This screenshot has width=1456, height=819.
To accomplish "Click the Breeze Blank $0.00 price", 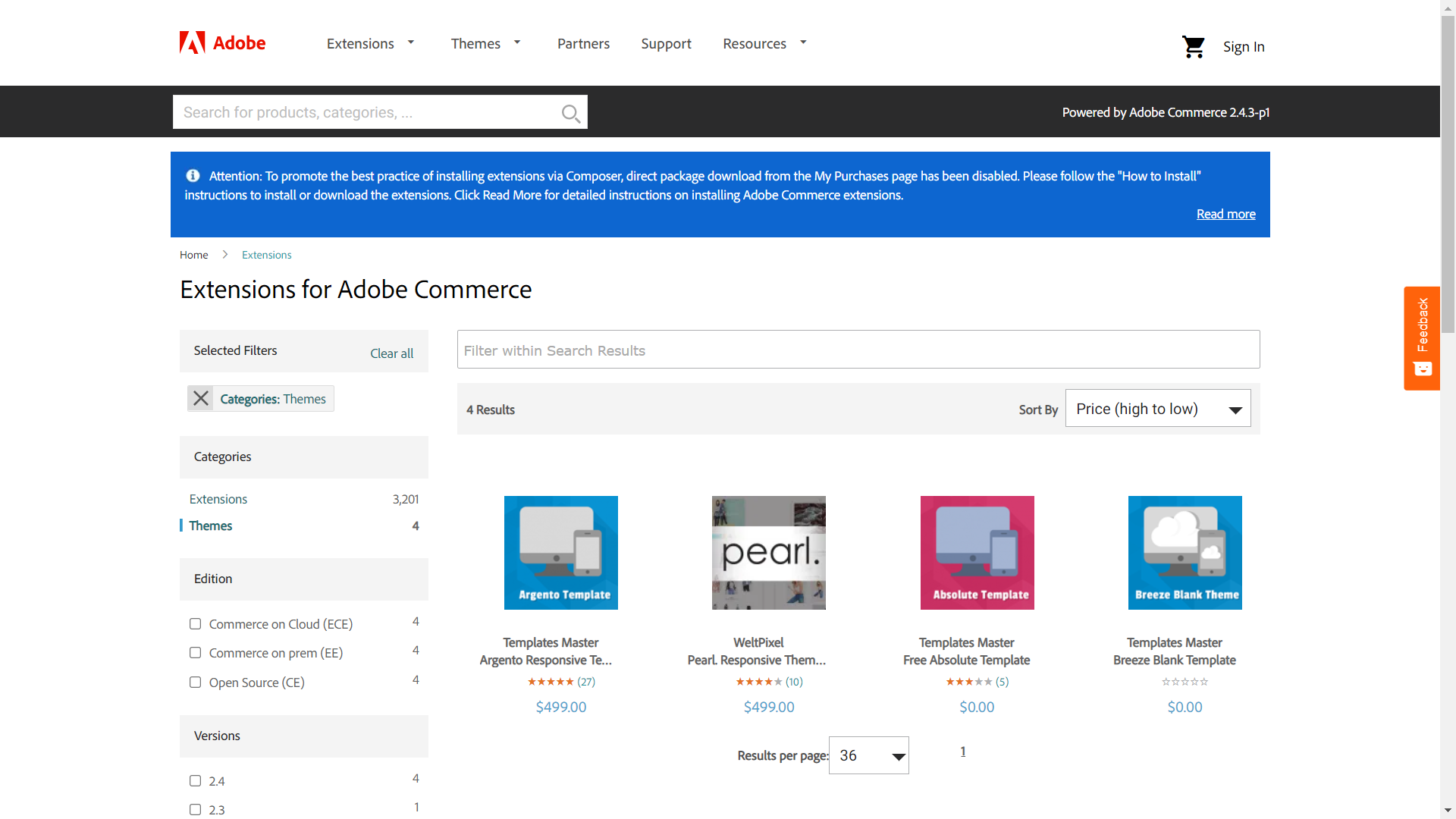I will [x=1185, y=708].
